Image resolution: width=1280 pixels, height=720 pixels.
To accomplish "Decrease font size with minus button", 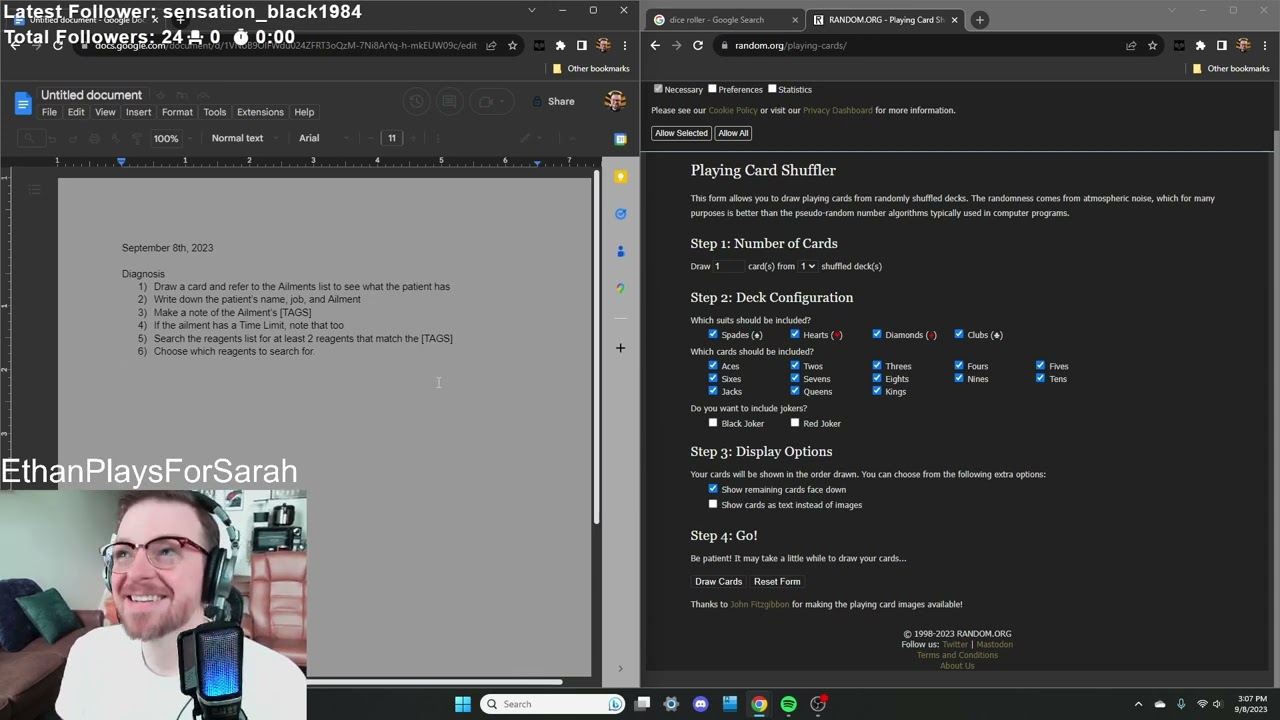I will pyautogui.click(x=371, y=138).
